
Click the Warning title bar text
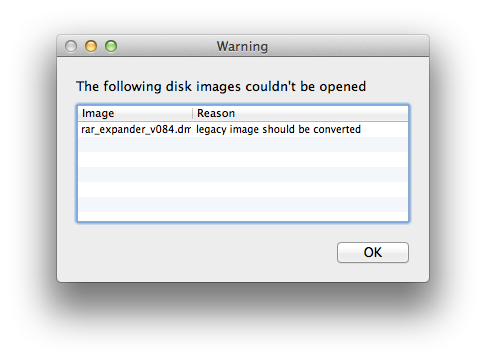[x=242, y=46]
